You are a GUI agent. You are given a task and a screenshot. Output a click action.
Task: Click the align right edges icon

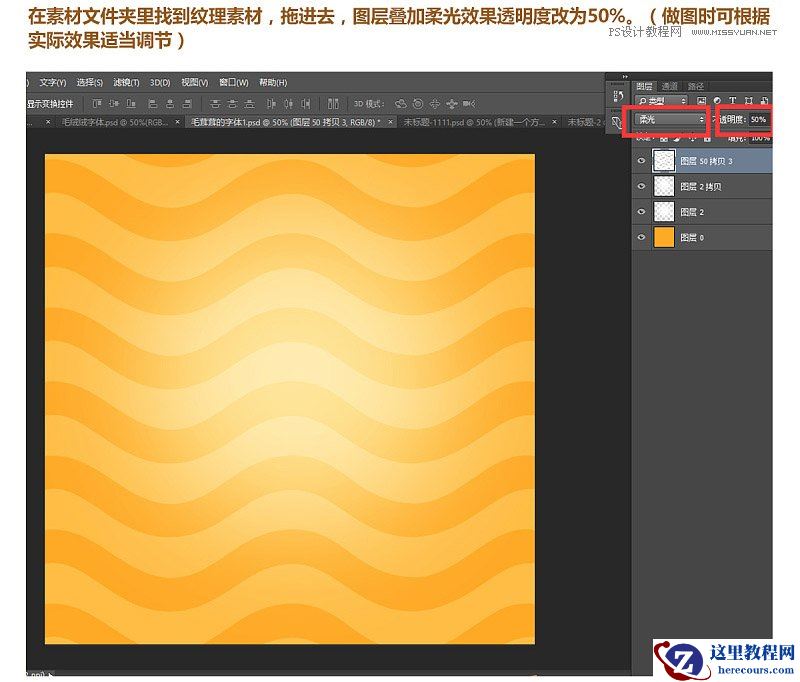coord(187,104)
